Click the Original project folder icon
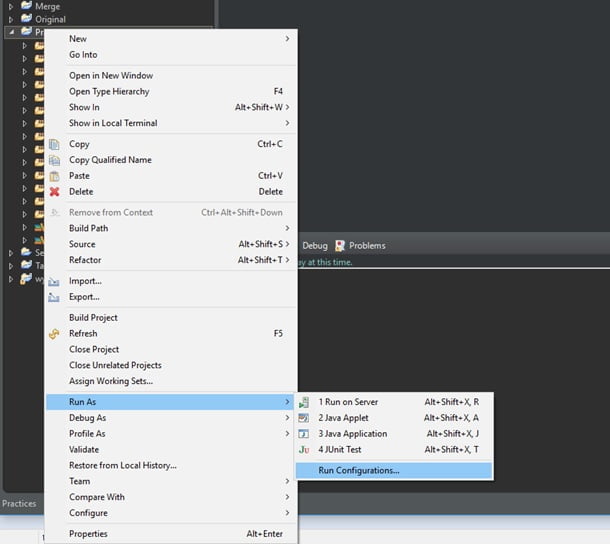The height and width of the screenshot is (544, 610). point(26,18)
